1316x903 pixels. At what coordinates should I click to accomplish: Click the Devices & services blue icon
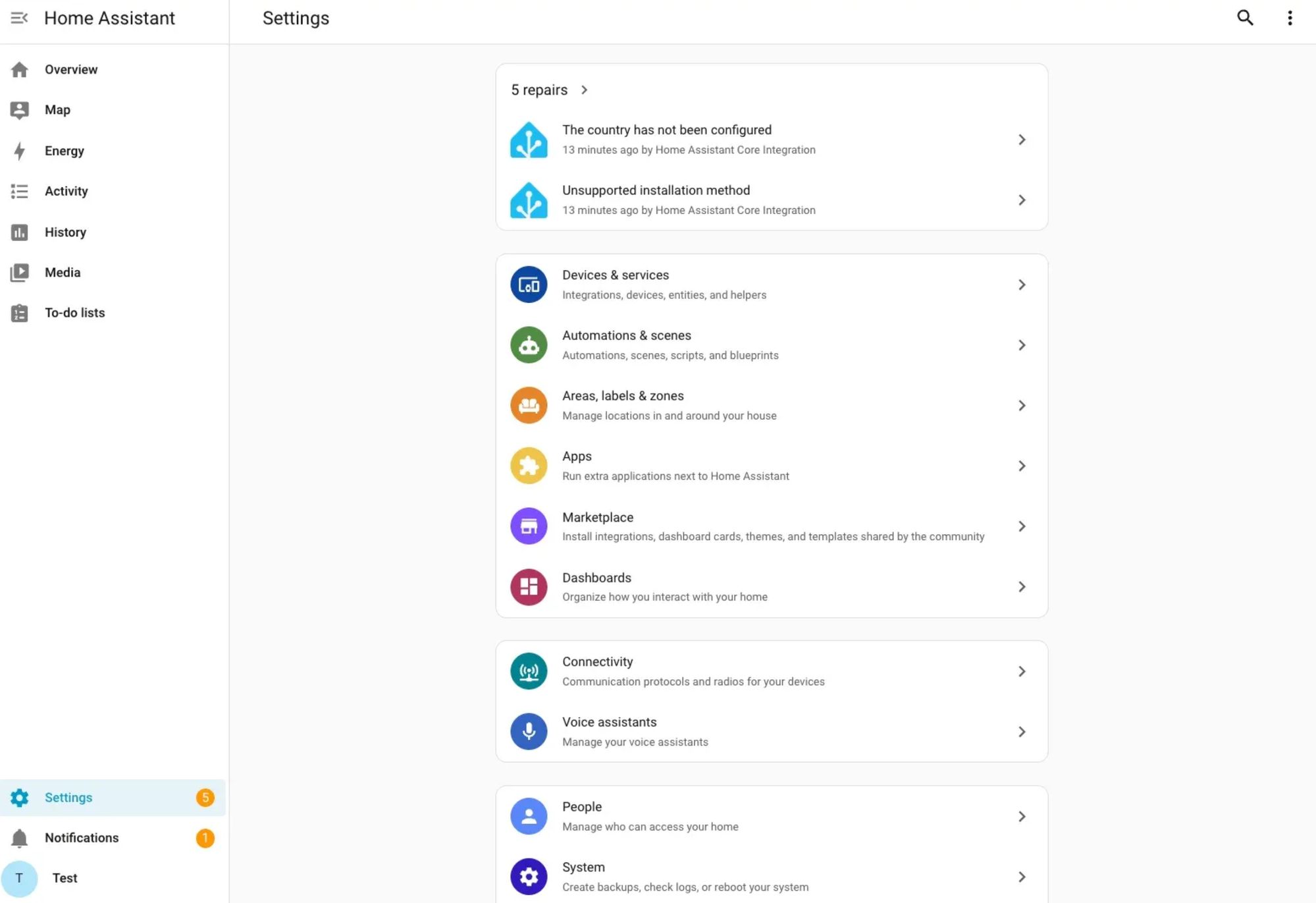pos(529,285)
